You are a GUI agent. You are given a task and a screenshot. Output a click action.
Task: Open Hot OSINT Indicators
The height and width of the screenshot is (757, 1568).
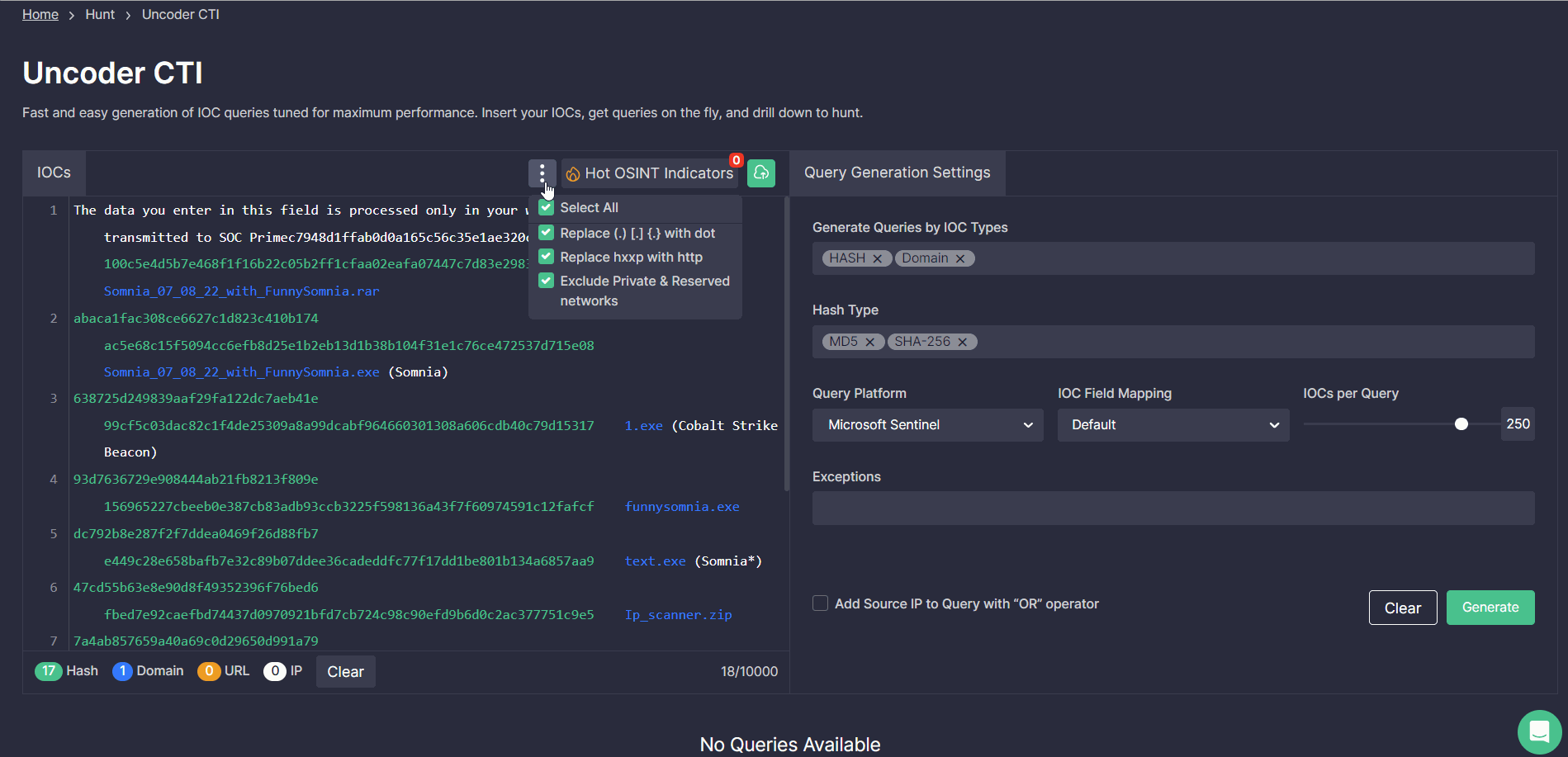coord(651,173)
